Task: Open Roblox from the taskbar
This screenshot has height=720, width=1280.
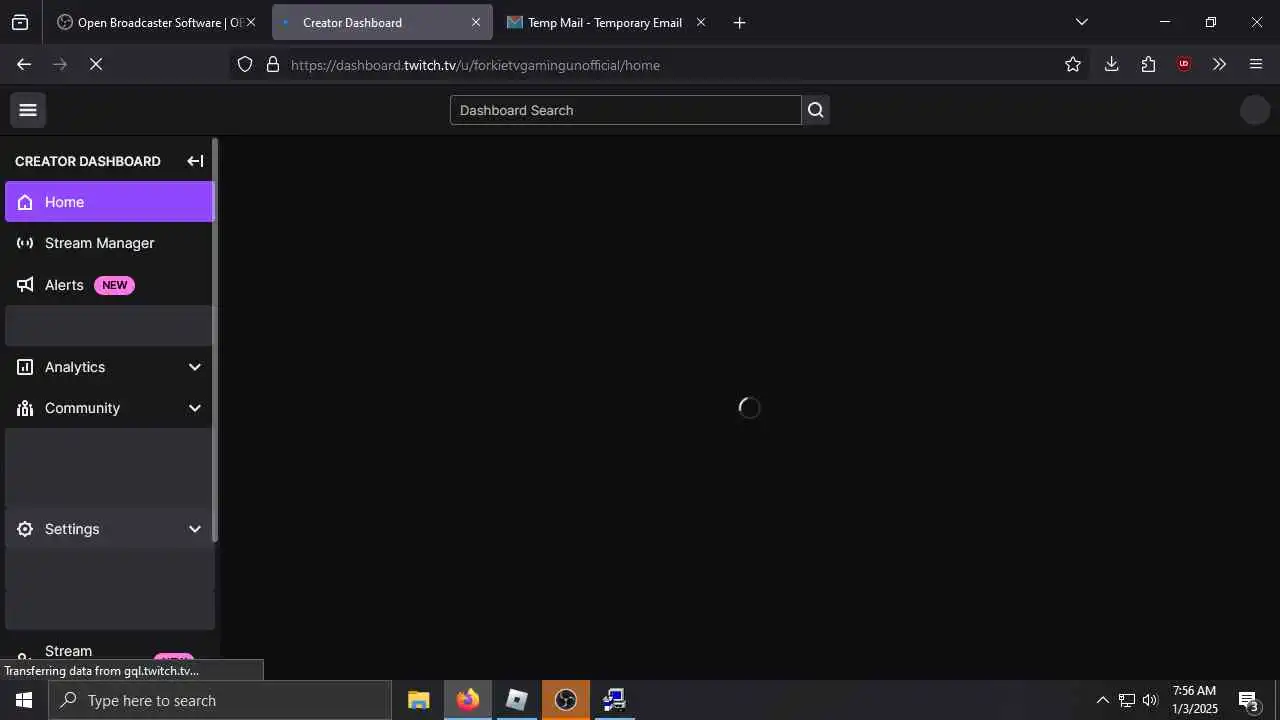Action: (517, 700)
